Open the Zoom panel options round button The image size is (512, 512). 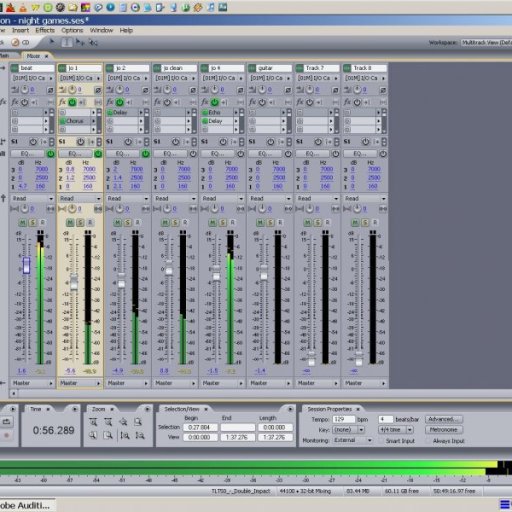point(147,409)
